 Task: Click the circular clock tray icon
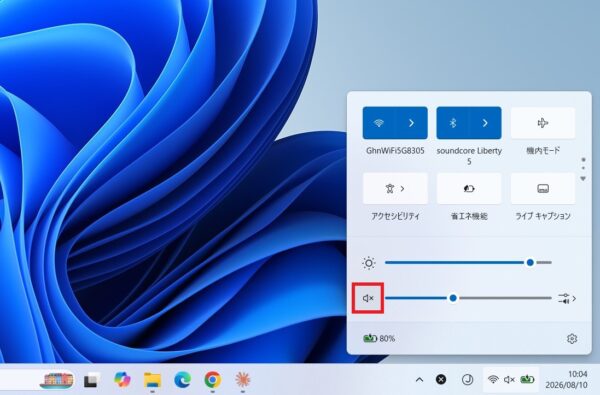pos(467,379)
